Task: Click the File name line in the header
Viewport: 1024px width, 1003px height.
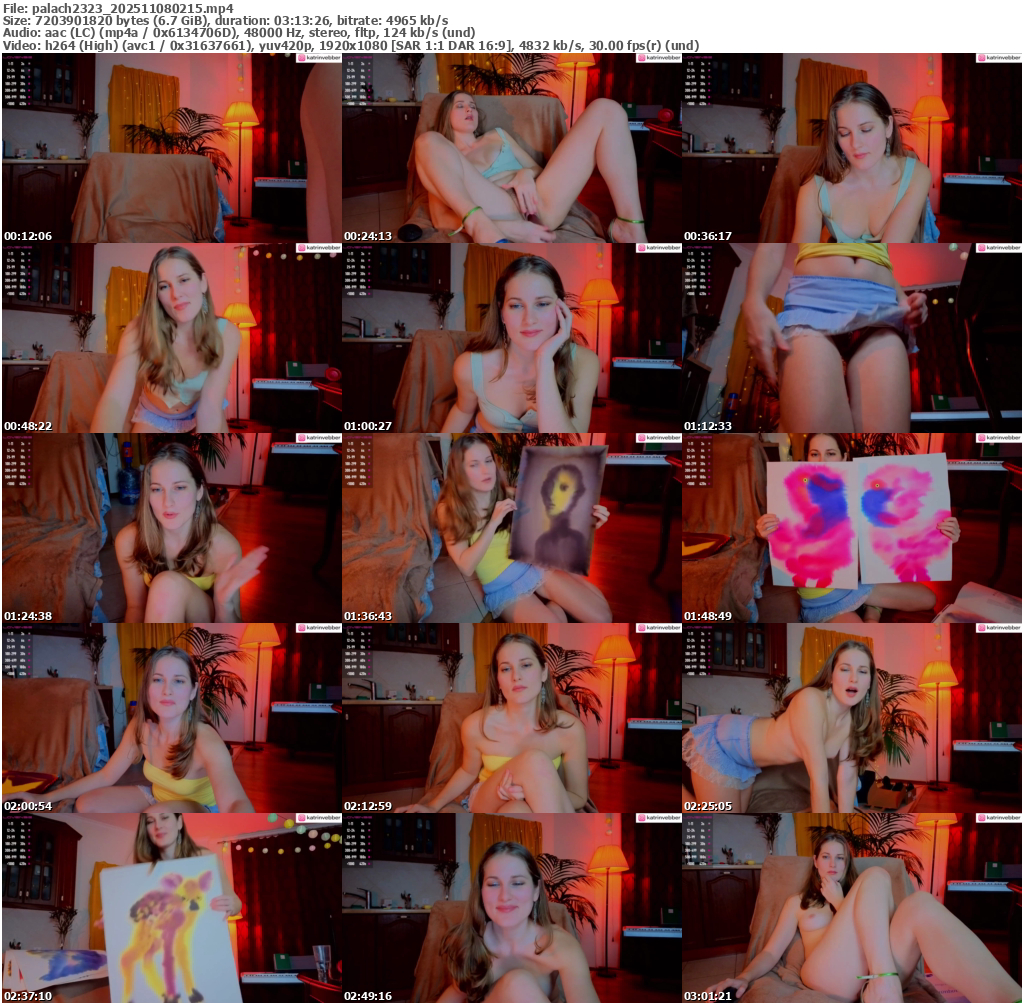Action: [118, 7]
